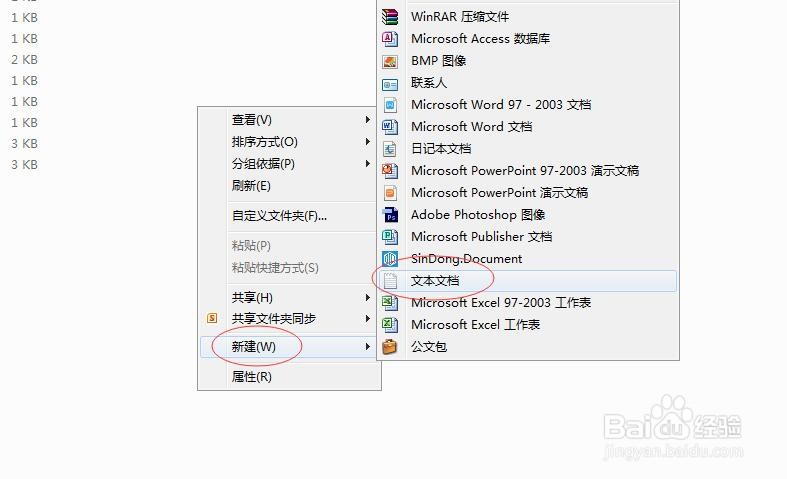
Task: Click the Microsoft Access database icon
Action: [390, 39]
